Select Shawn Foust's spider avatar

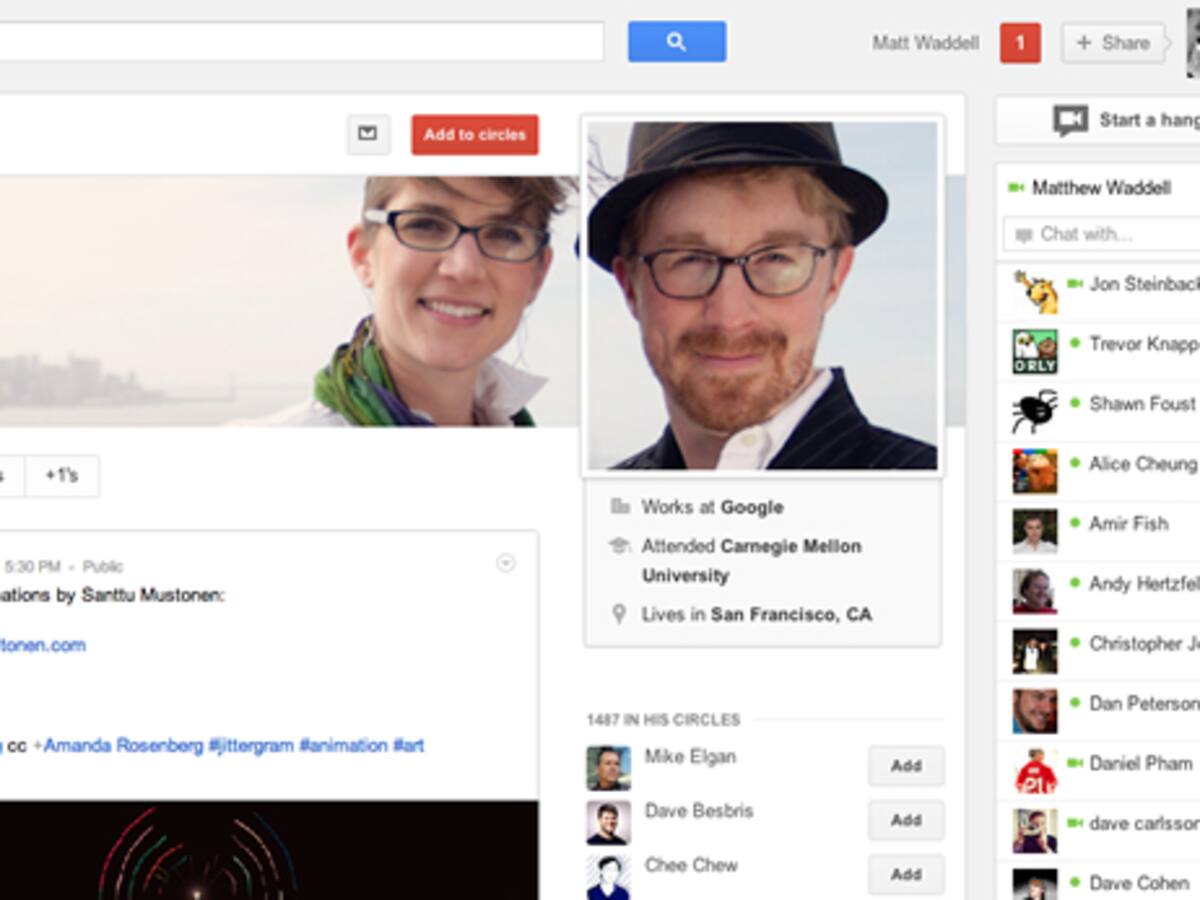pyautogui.click(x=1034, y=411)
